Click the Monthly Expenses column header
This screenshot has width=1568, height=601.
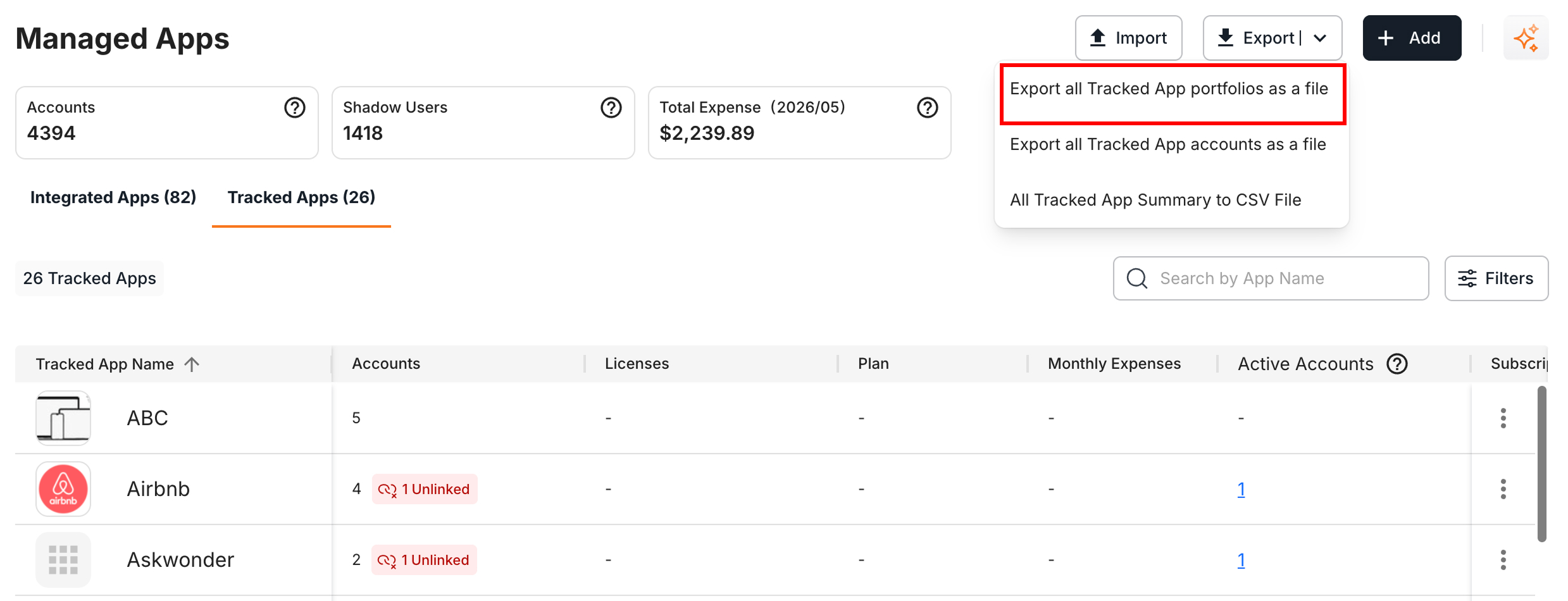[x=1114, y=364]
